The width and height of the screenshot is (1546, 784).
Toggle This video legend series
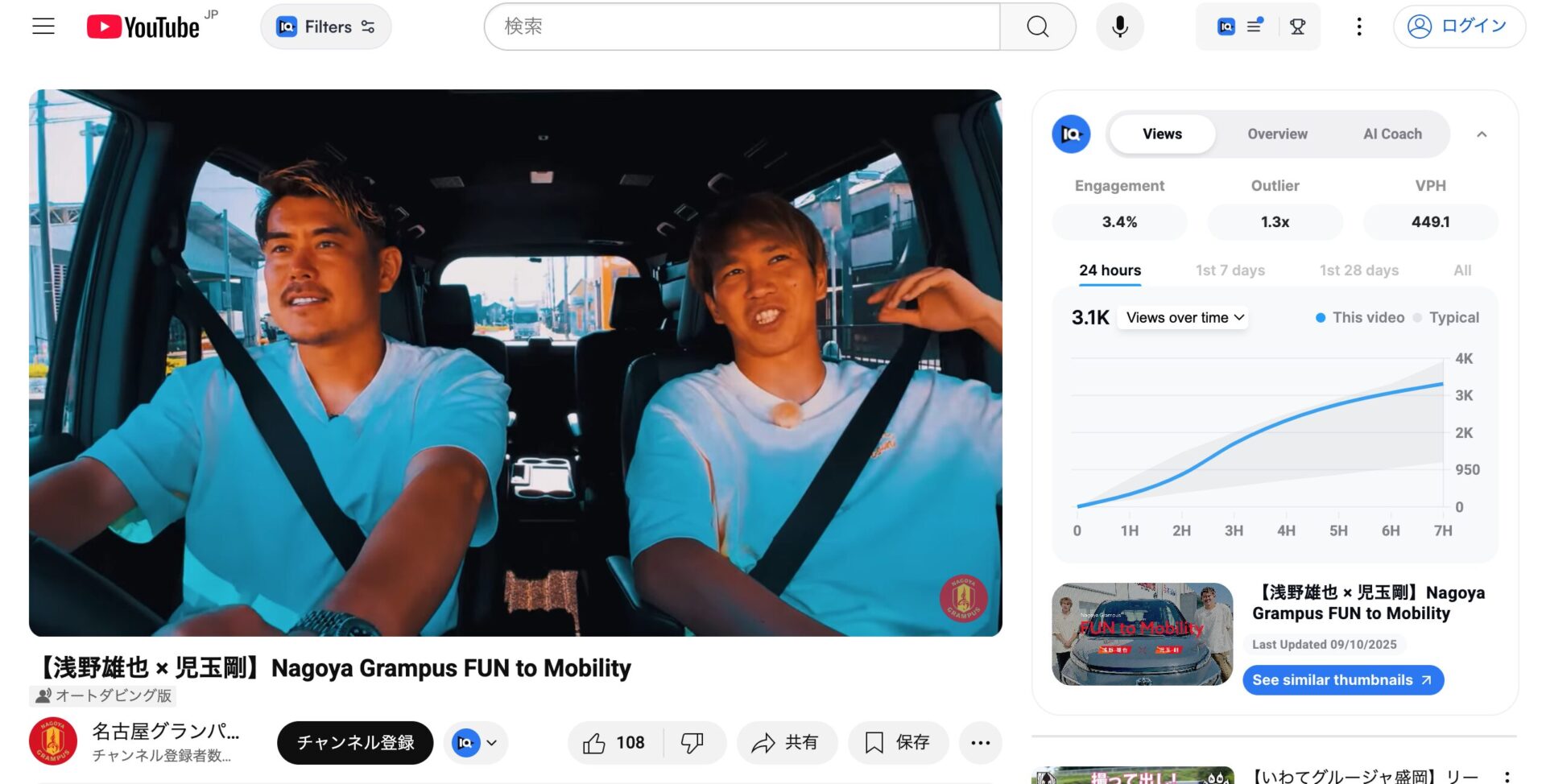pyautogui.click(x=1360, y=318)
